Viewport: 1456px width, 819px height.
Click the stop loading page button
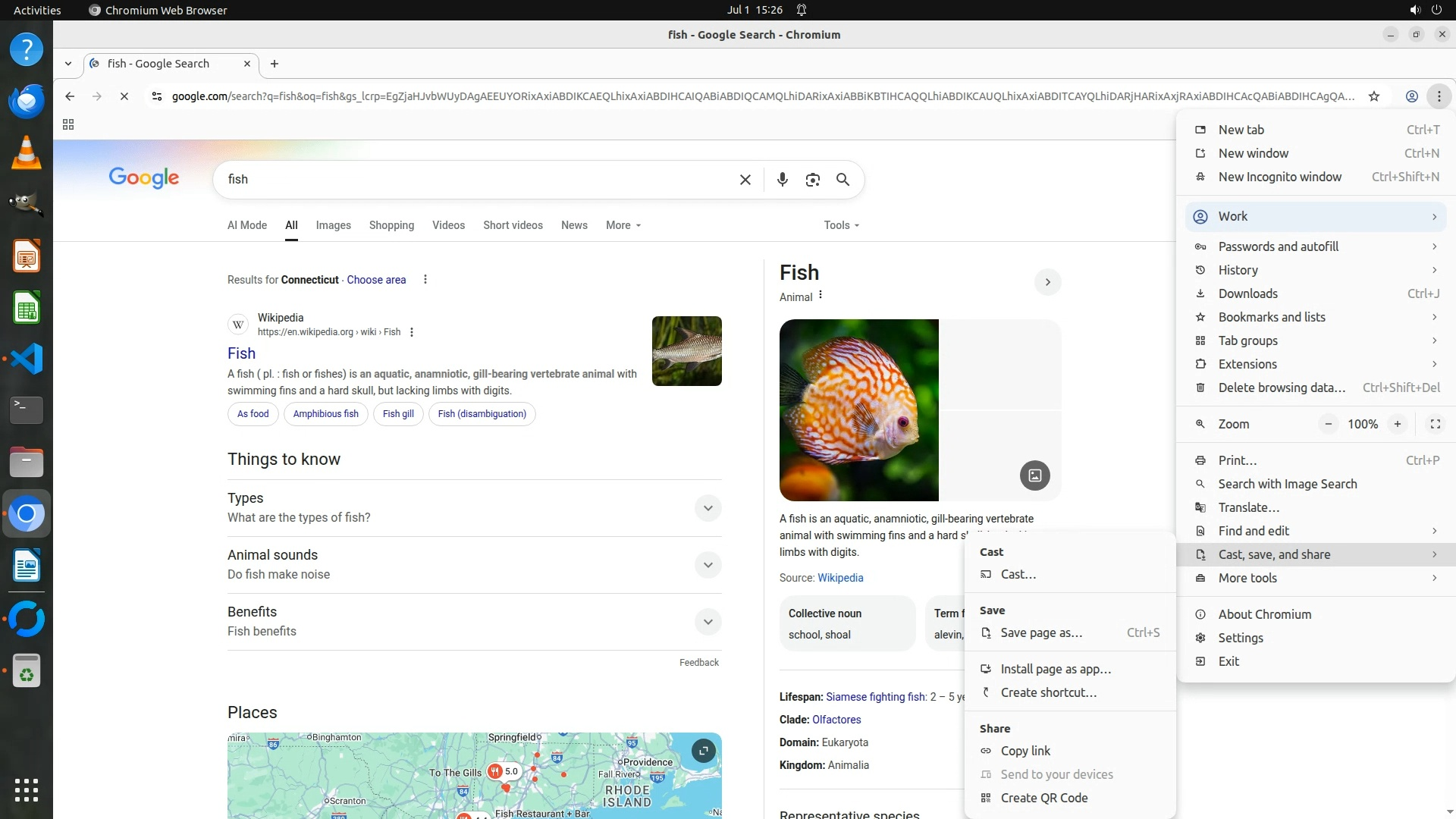[x=124, y=96]
